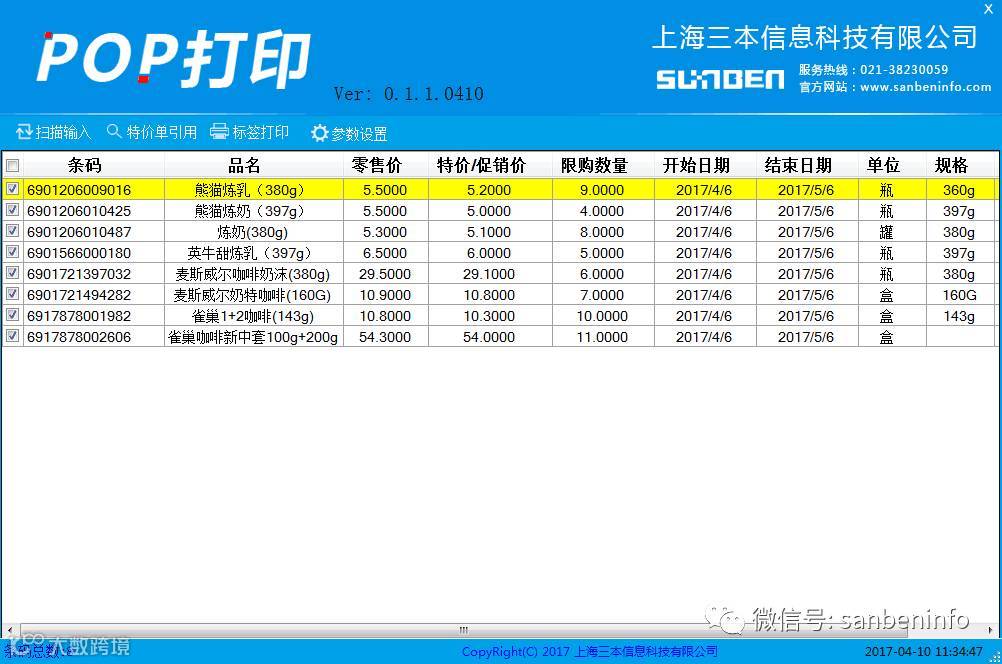Select barcode cell 6917878002606
The image size is (1002, 664).
click(x=94, y=337)
